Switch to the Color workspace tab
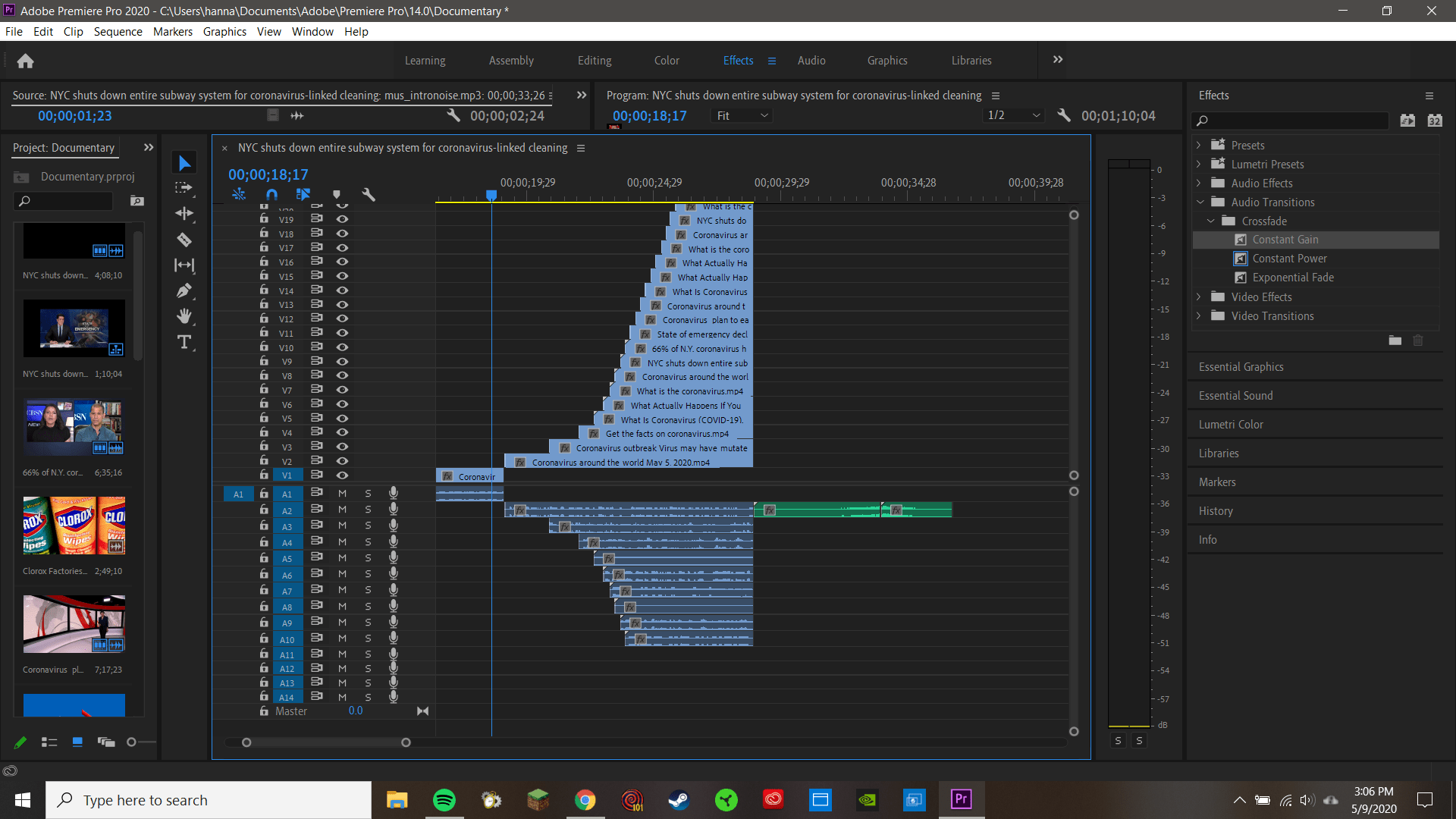The width and height of the screenshot is (1456, 819). pyautogui.click(x=667, y=60)
